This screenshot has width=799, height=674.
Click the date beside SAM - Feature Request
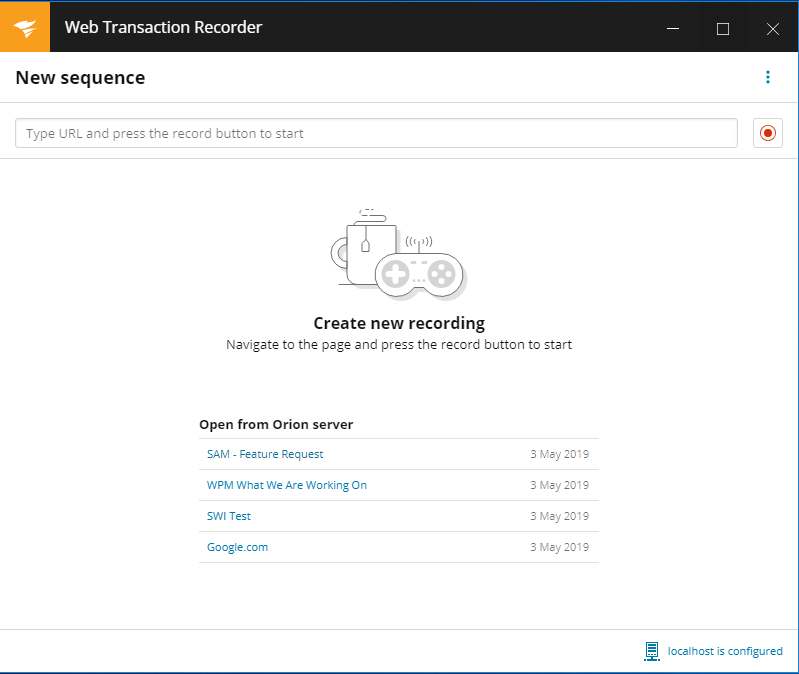[x=560, y=454]
